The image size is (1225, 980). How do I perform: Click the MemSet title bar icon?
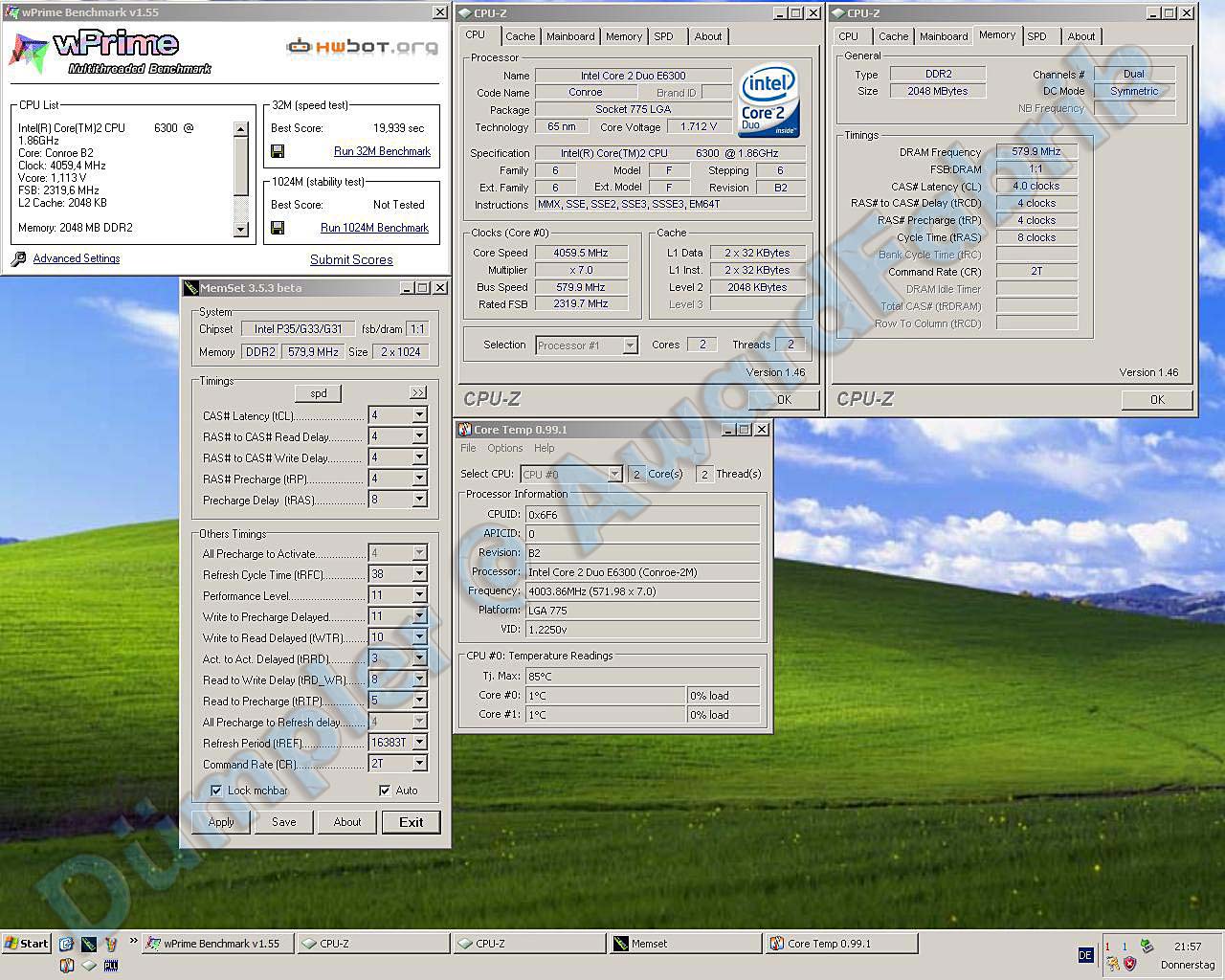[x=190, y=288]
